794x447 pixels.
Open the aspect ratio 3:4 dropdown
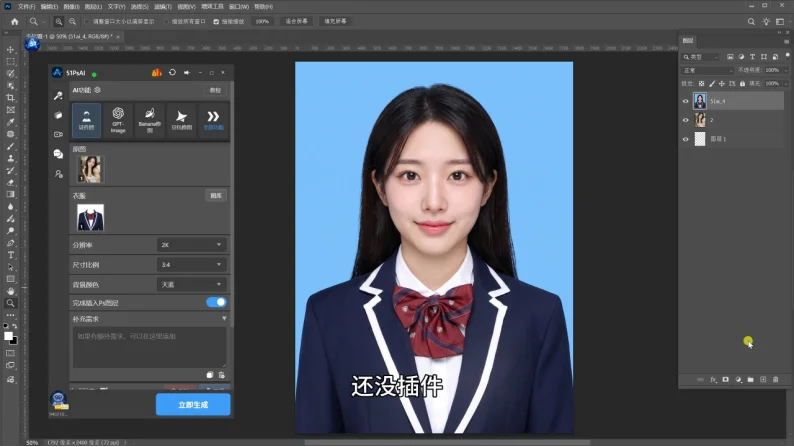pyautogui.click(x=192, y=264)
